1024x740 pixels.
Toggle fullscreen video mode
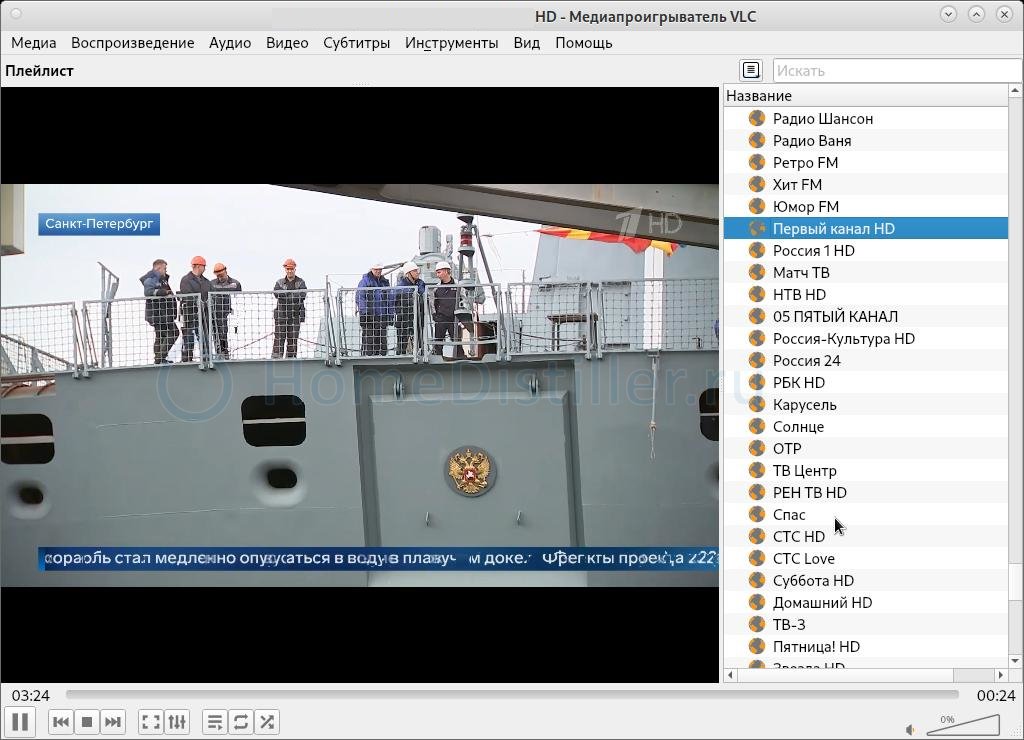[x=151, y=722]
